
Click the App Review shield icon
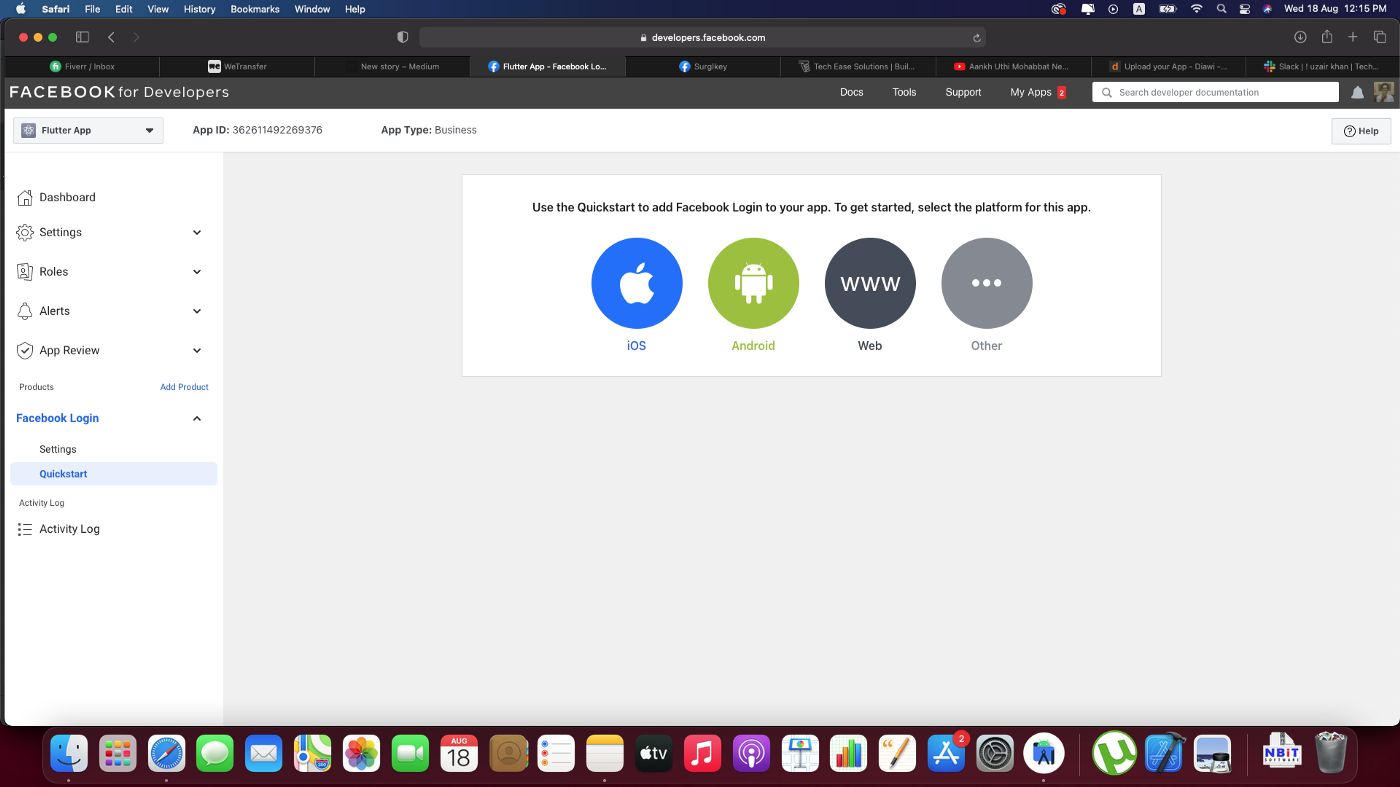coord(25,350)
